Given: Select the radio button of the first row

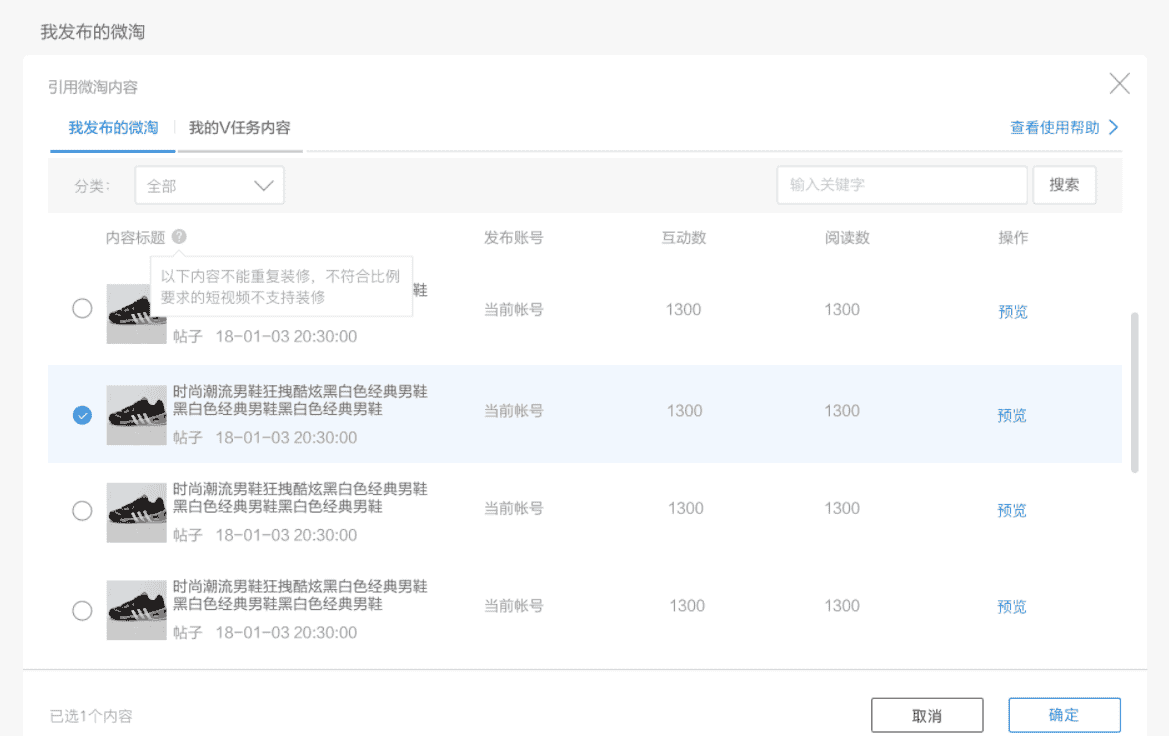Looking at the screenshot, I should click(82, 309).
